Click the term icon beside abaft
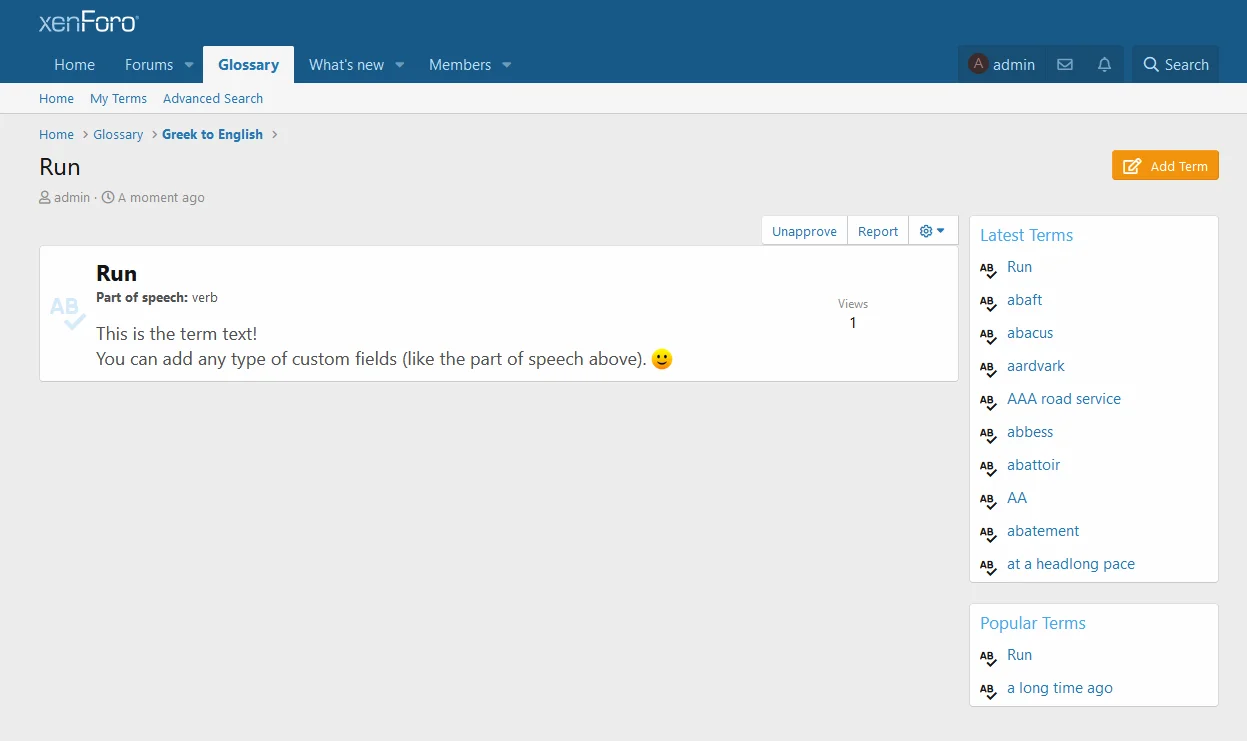1247x741 pixels. pyautogui.click(x=988, y=301)
